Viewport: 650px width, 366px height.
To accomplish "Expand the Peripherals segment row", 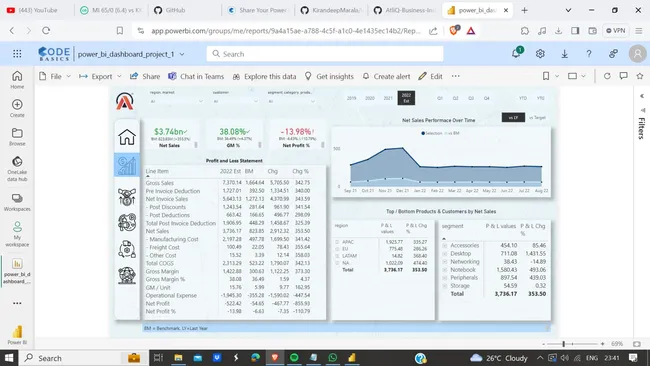I will tap(444, 278).
